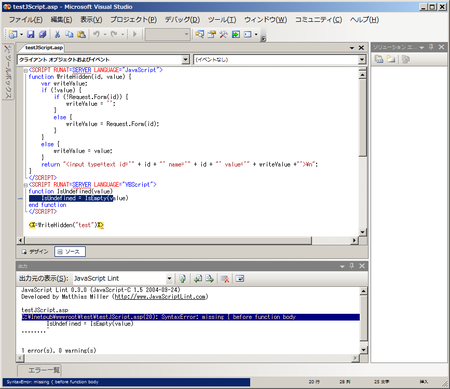Open toolbar options dropdown next to Command Window
This screenshot has height=389, width=450.
(256, 34)
